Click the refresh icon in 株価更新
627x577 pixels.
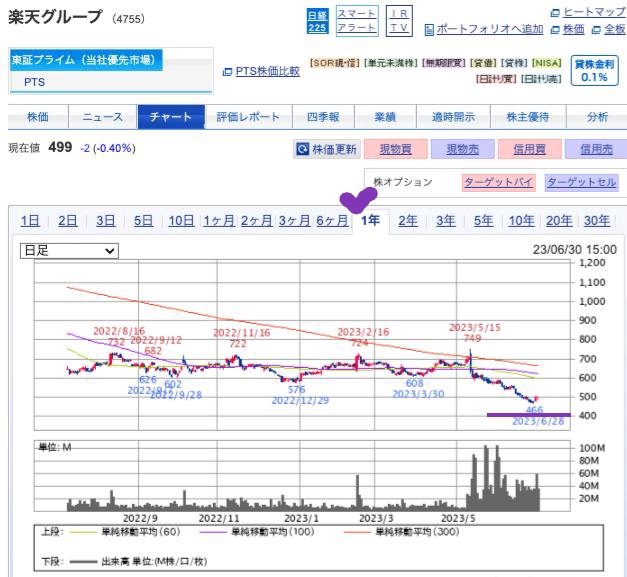click(302, 149)
